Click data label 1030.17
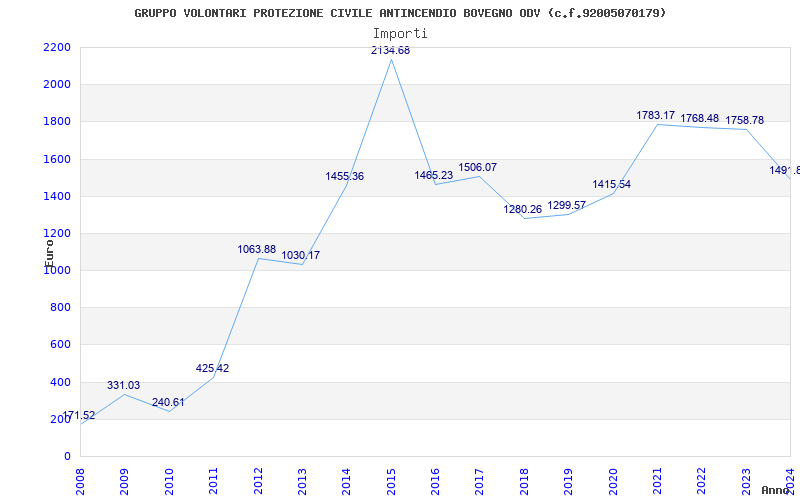 [301, 255]
